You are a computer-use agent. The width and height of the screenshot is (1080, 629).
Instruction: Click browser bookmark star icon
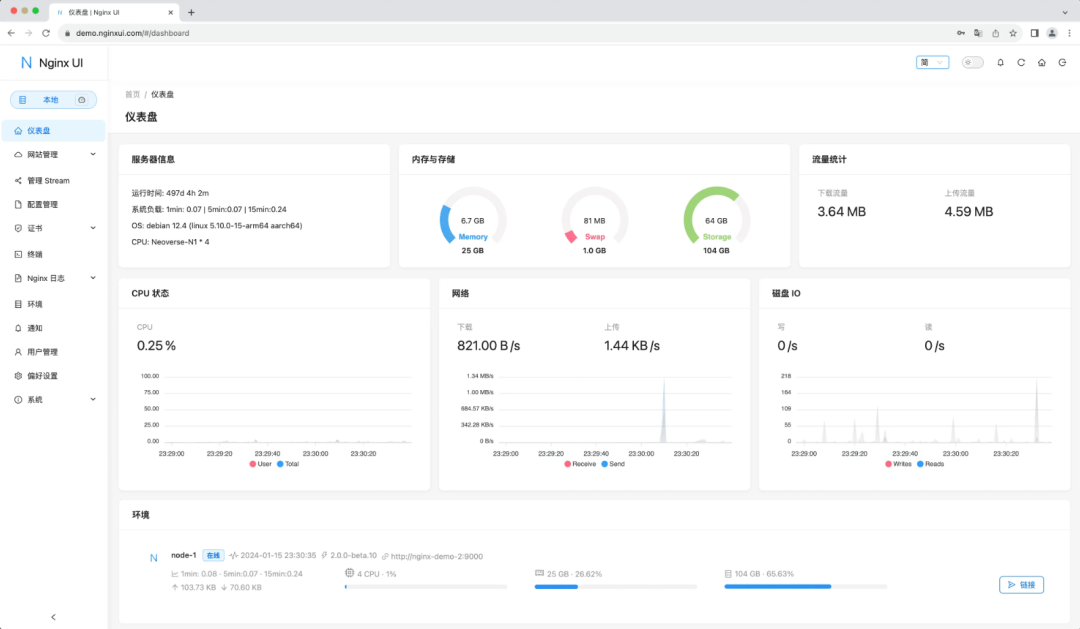(1012, 33)
